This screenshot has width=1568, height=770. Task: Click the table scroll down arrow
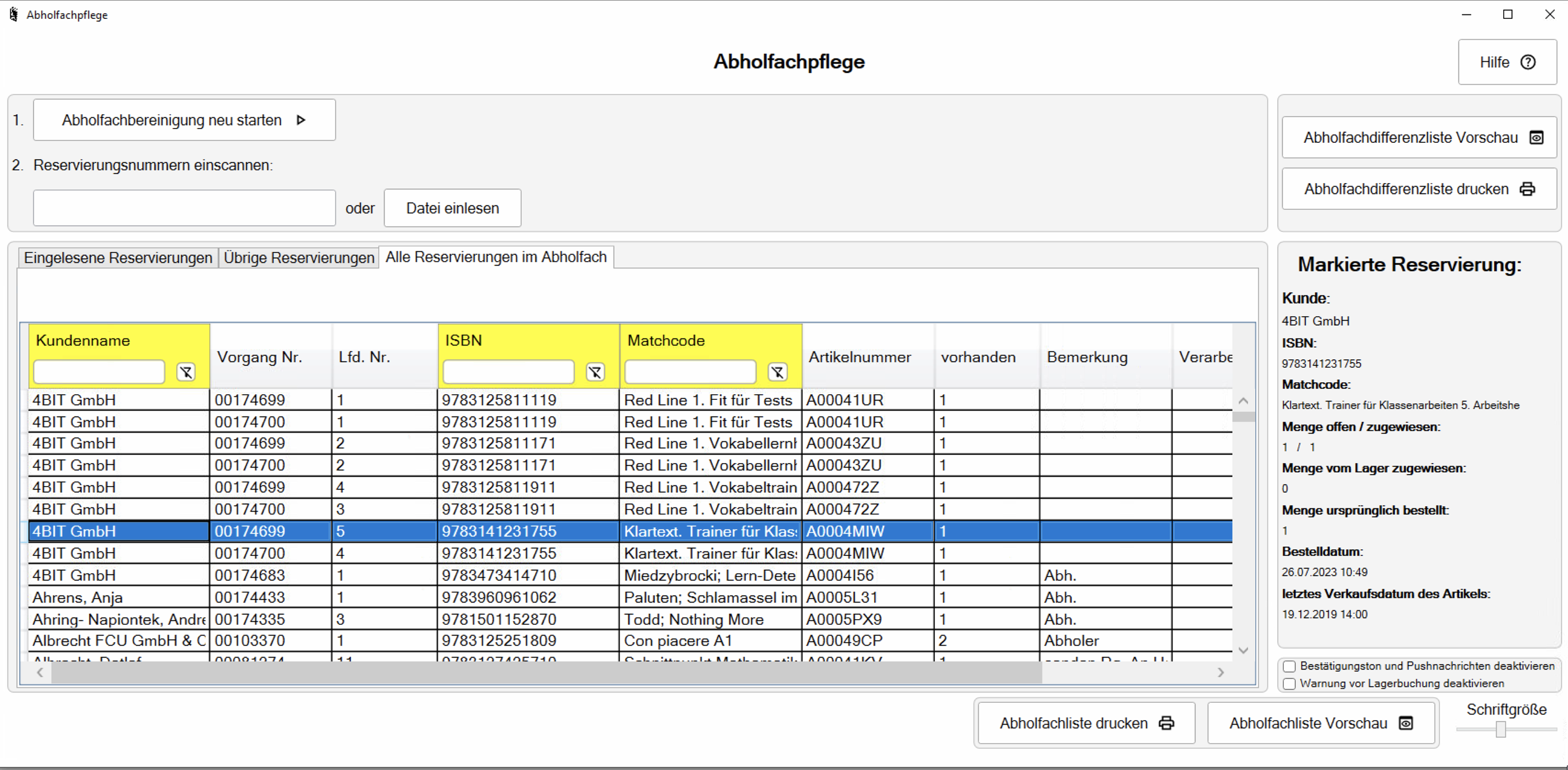pyautogui.click(x=1244, y=650)
